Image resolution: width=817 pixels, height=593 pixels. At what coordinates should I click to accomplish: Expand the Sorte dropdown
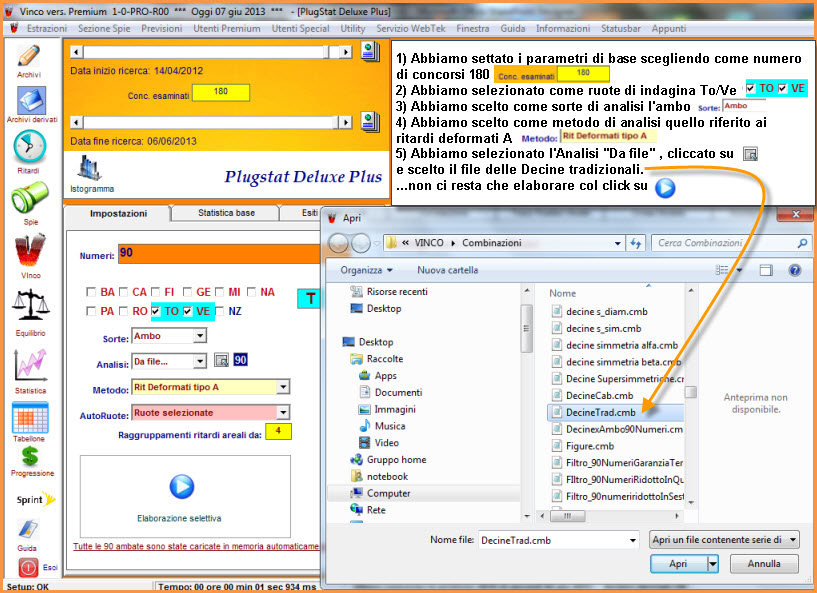click(x=200, y=336)
